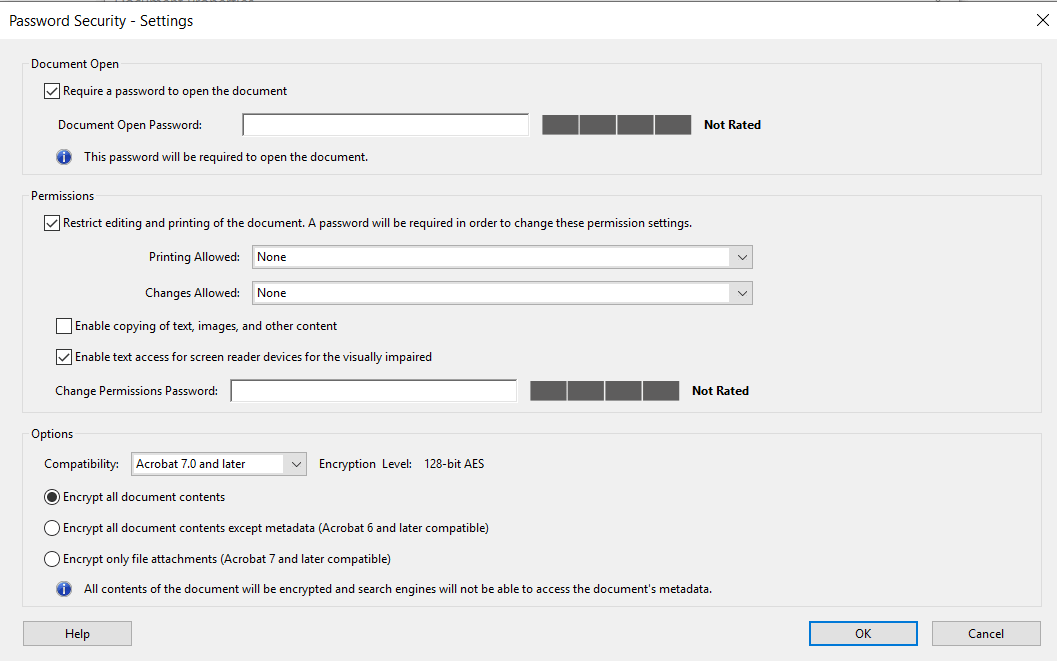Confirm settings with the OK button

pos(864,633)
